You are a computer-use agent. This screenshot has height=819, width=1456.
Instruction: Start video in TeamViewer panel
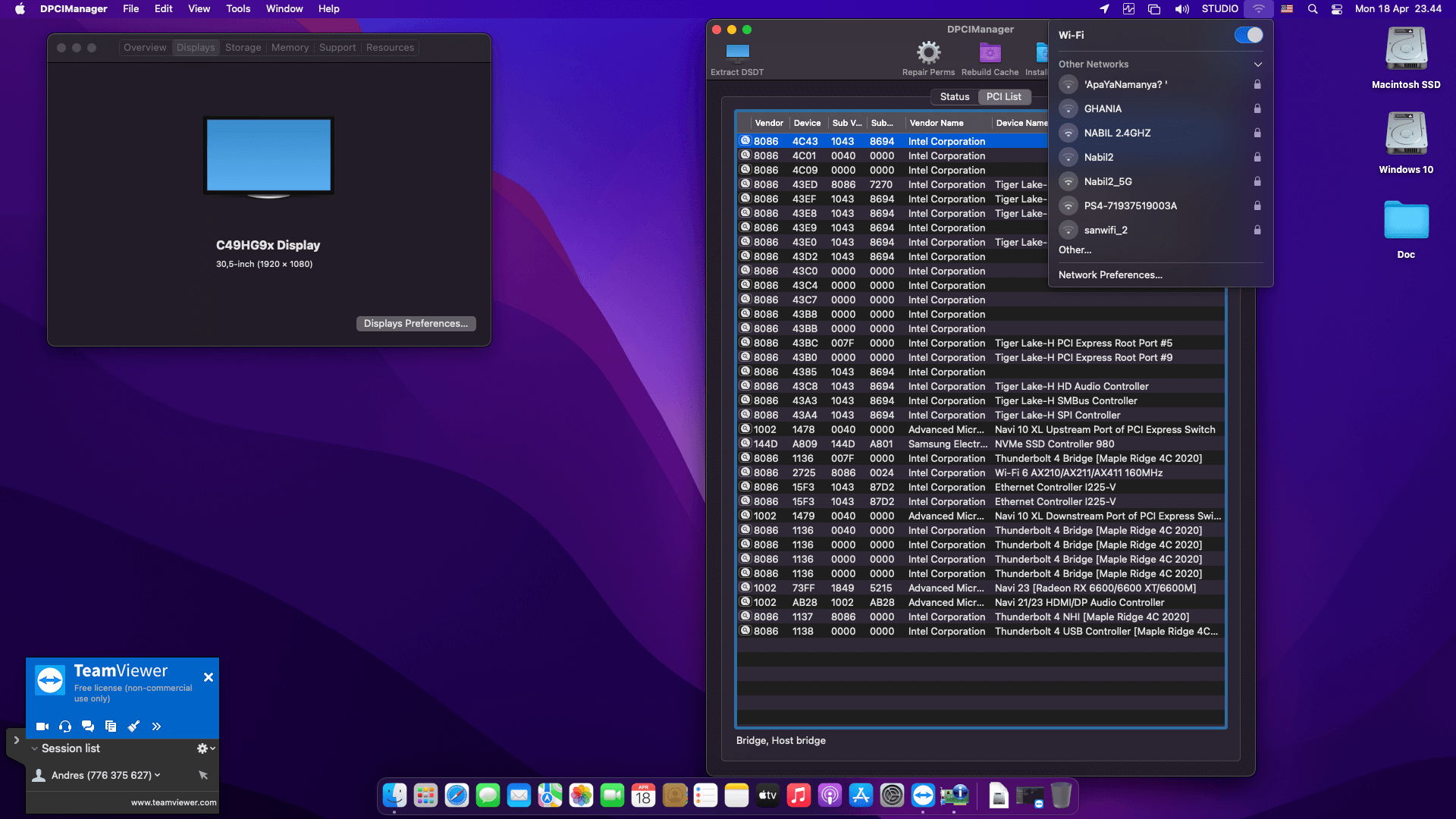[x=42, y=726]
